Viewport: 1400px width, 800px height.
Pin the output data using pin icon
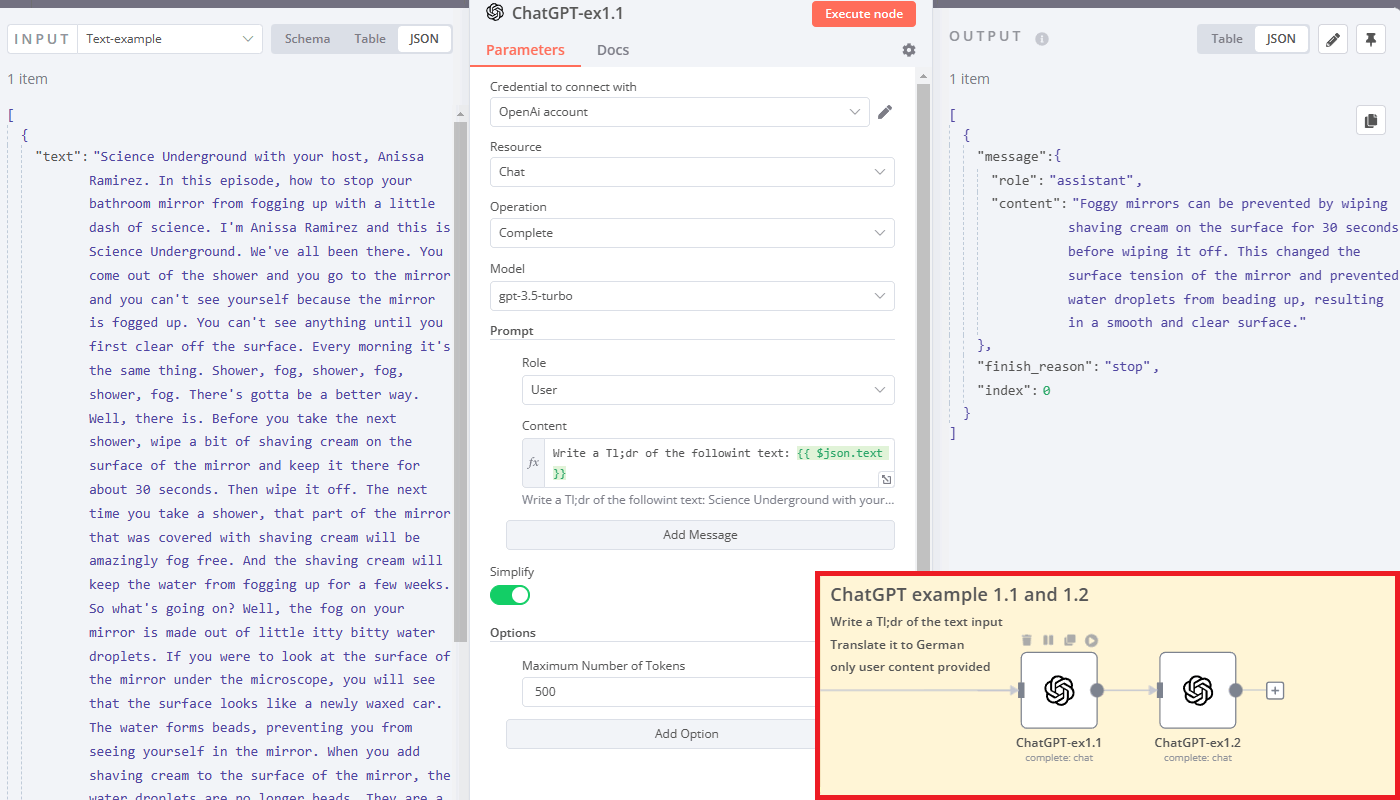point(1370,39)
